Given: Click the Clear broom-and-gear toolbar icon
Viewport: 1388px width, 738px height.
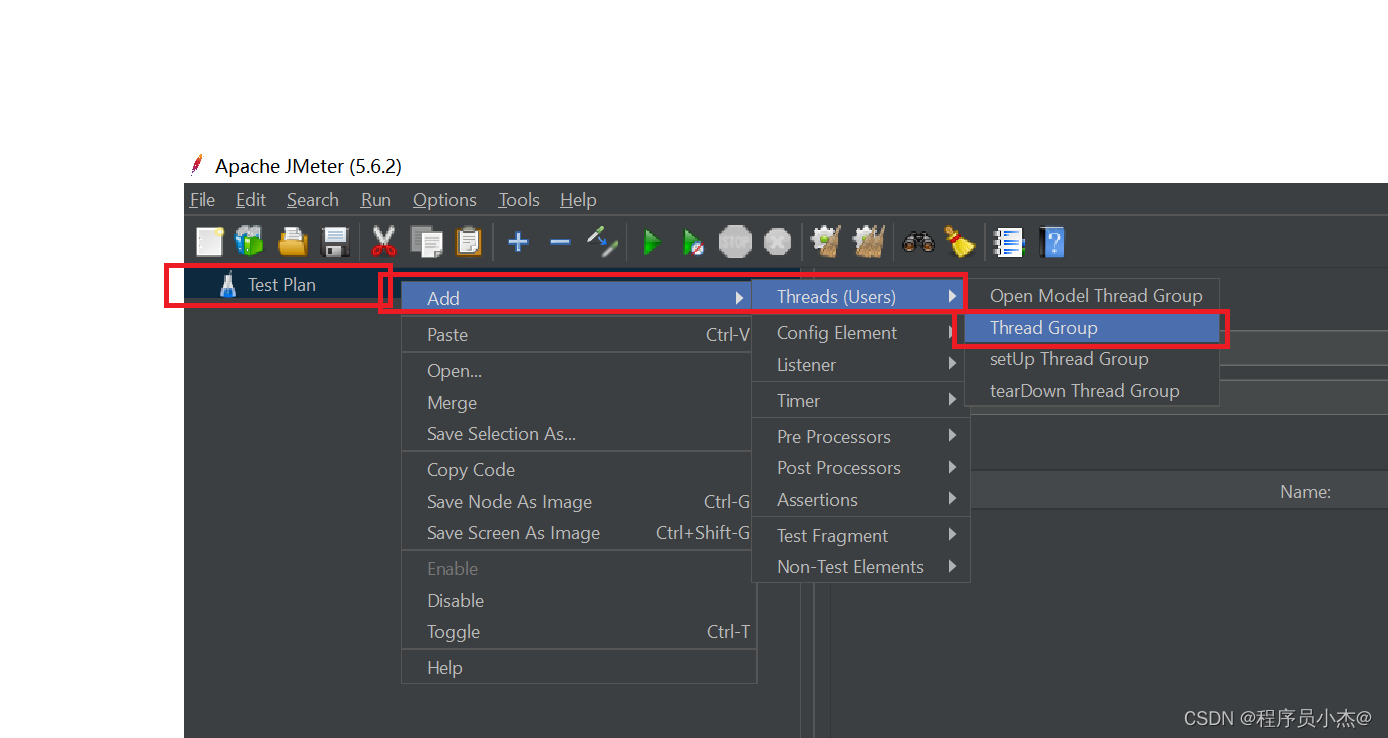Looking at the screenshot, I should click(826, 241).
